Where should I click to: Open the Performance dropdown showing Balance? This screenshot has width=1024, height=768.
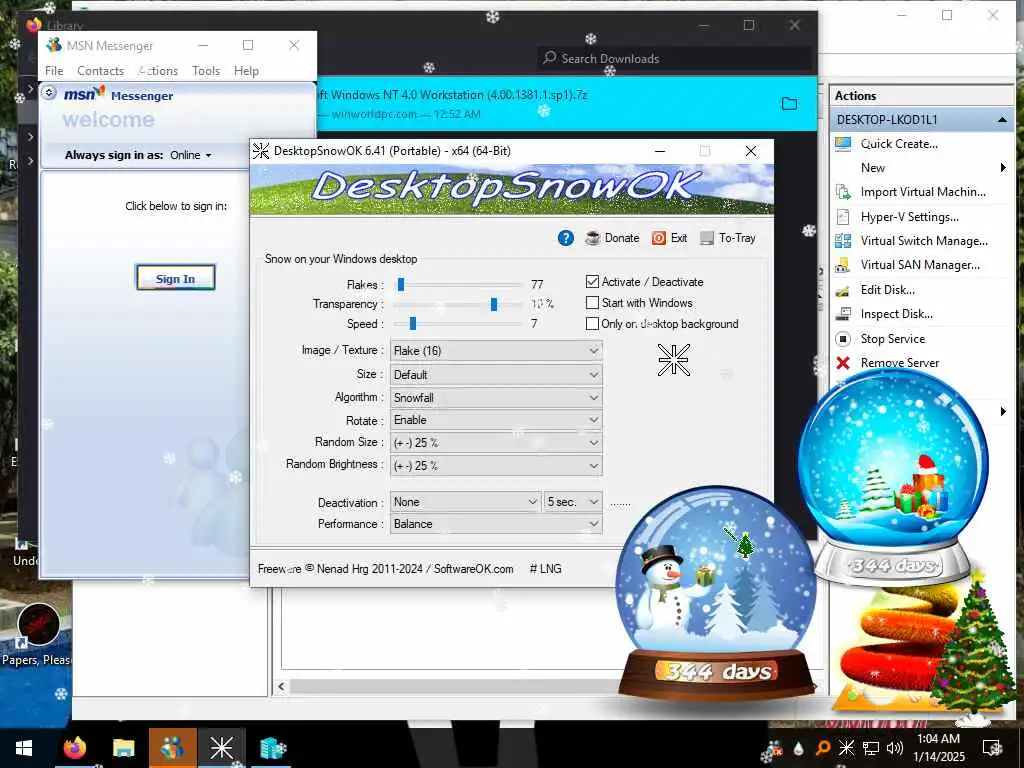pos(496,524)
